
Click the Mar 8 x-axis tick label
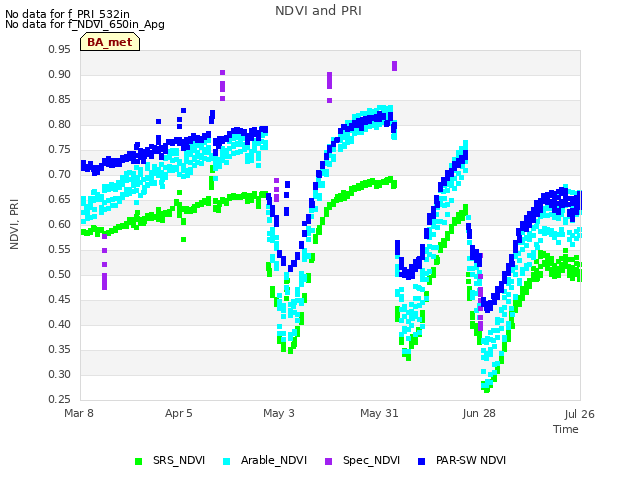[x=79, y=413]
